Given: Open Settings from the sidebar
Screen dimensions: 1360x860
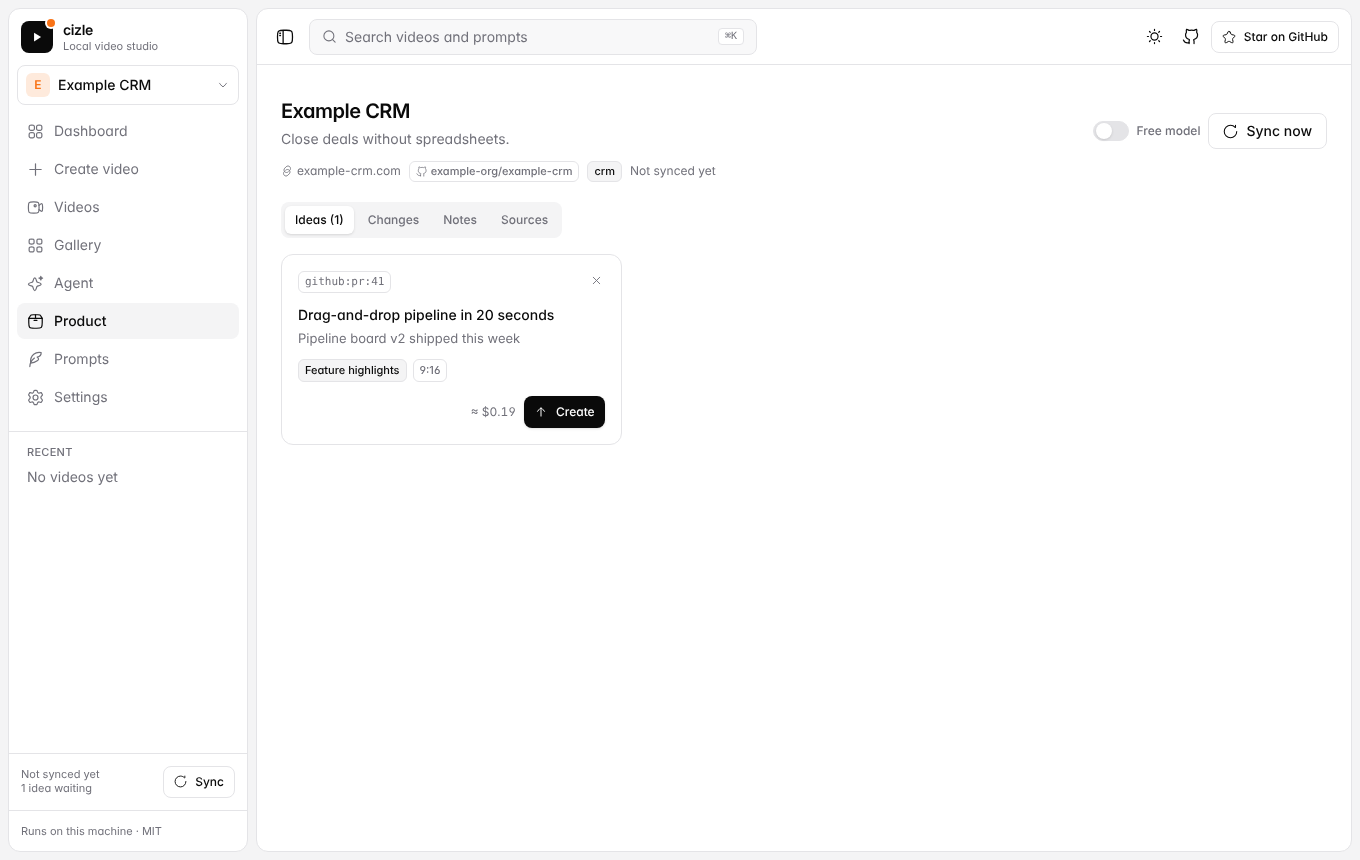Looking at the screenshot, I should click(128, 397).
